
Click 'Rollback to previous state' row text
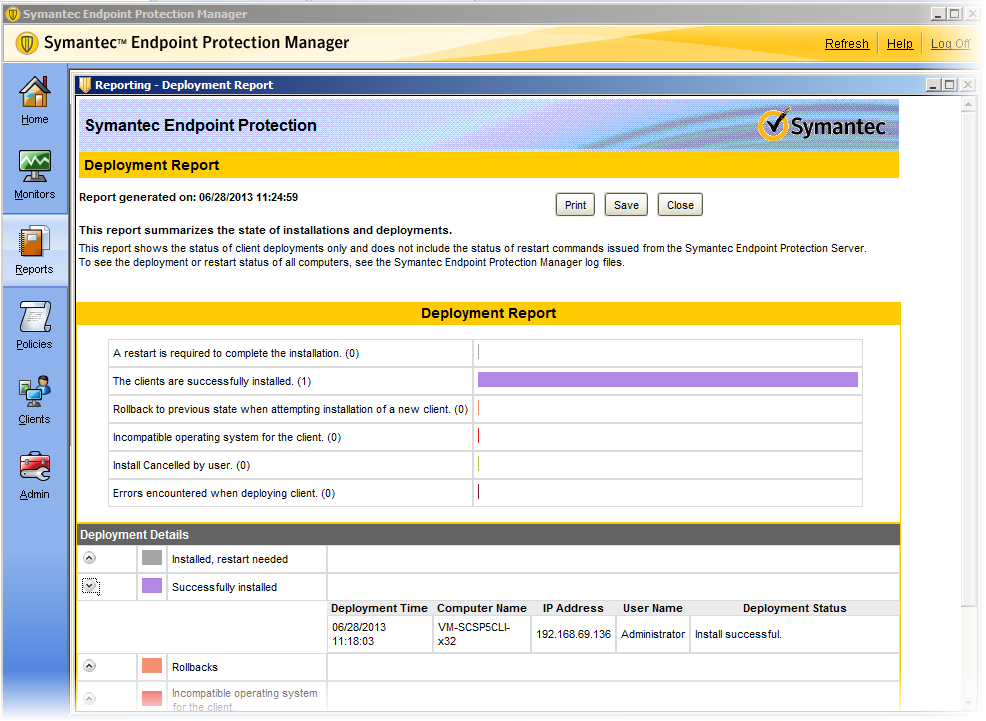point(291,409)
